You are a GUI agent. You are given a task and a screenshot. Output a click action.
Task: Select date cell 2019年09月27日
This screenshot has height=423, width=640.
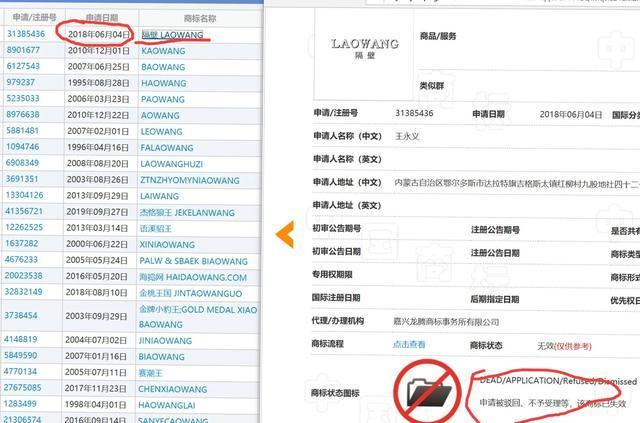pos(97,212)
